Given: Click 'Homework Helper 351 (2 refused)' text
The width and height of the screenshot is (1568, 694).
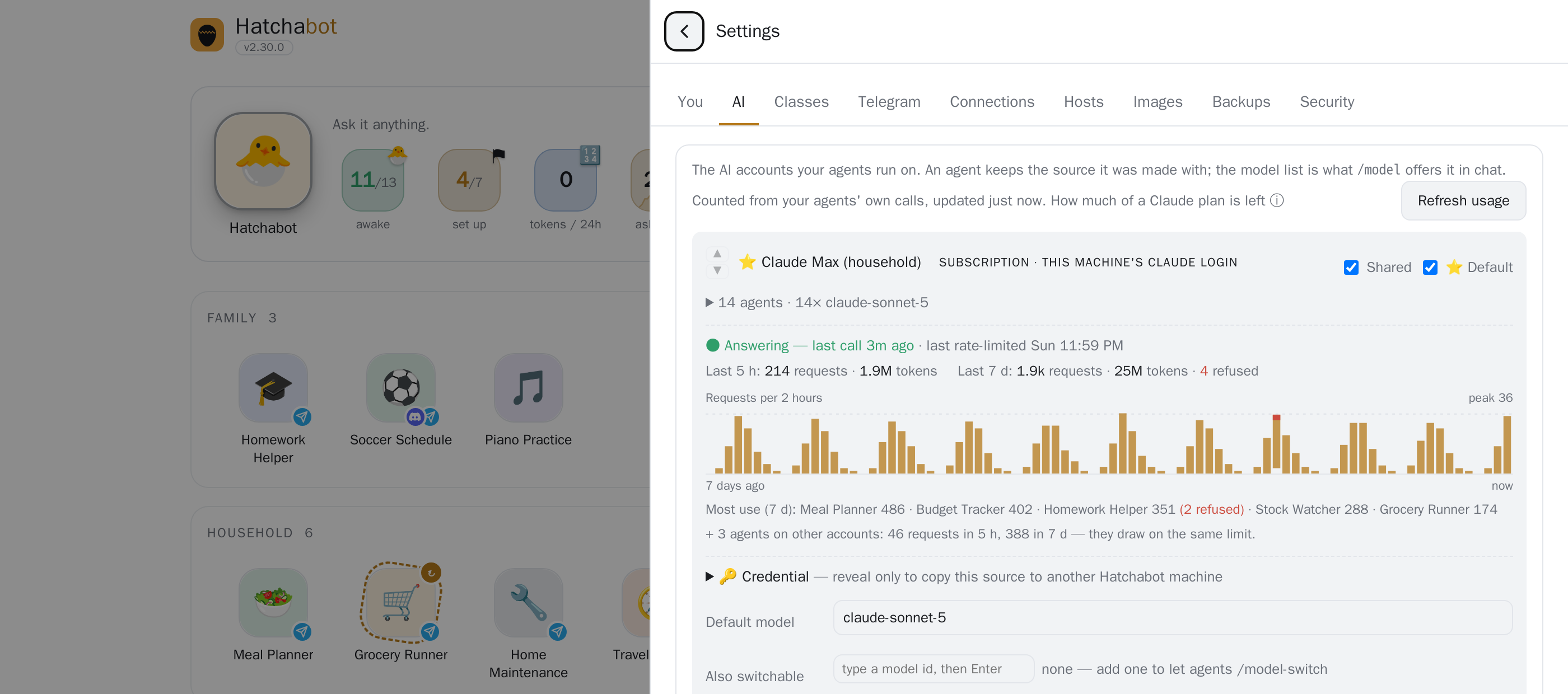Looking at the screenshot, I should pos(1143,509).
